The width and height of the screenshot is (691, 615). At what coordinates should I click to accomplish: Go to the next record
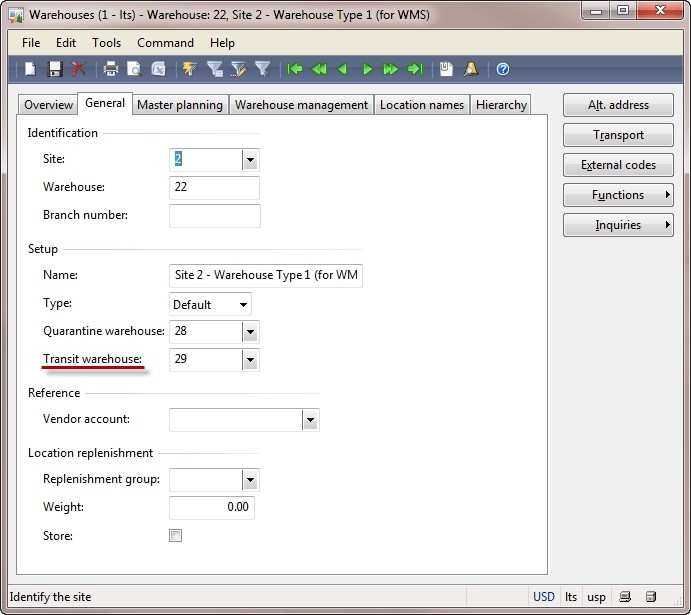[367, 69]
